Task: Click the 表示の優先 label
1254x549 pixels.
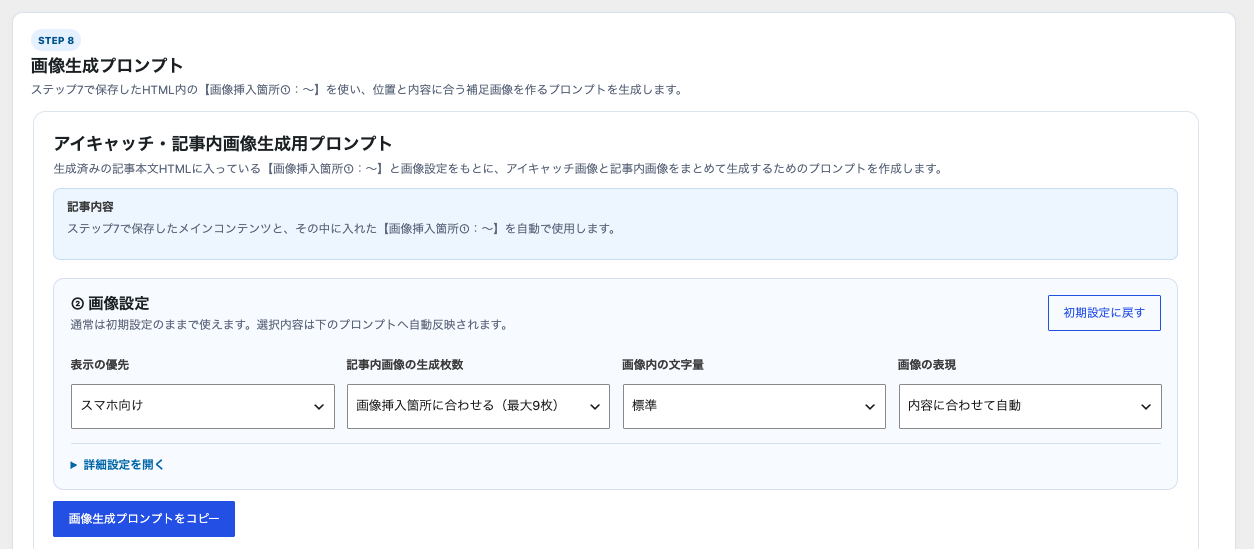Action: [100, 365]
